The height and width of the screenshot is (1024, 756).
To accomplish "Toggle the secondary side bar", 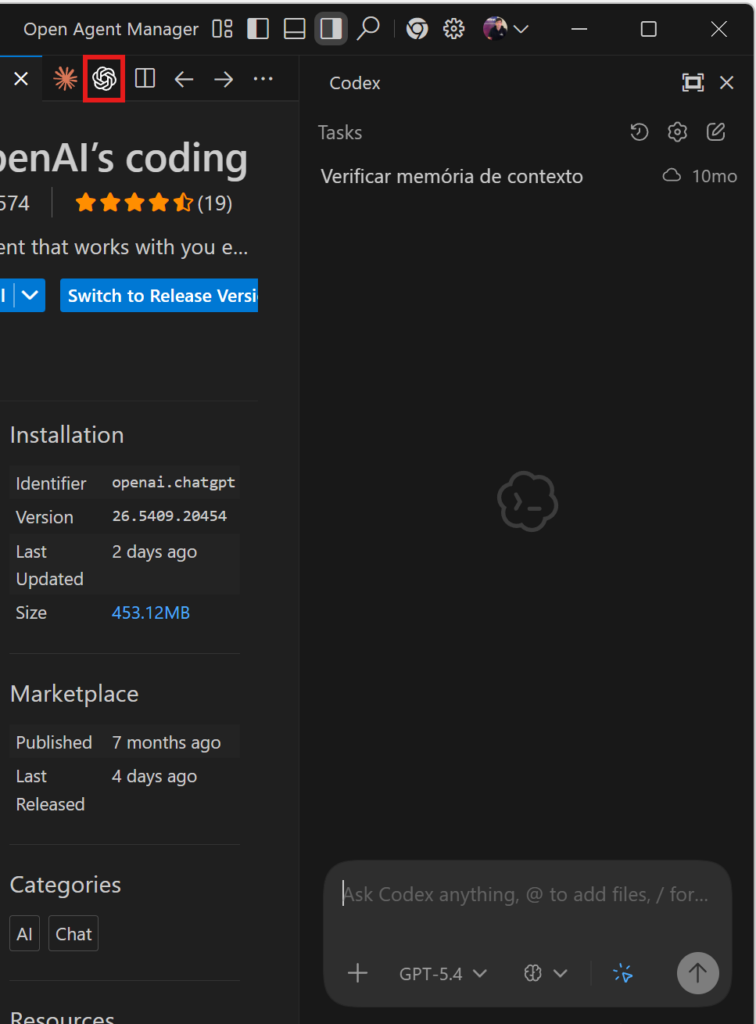I will [331, 29].
